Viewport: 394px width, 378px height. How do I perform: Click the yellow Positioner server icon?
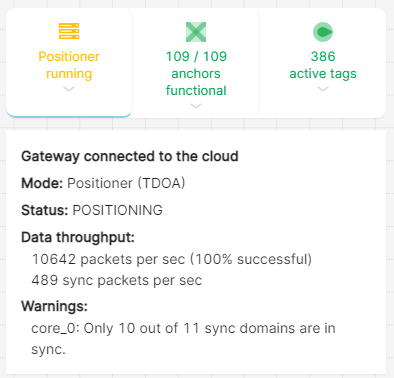coord(69,31)
